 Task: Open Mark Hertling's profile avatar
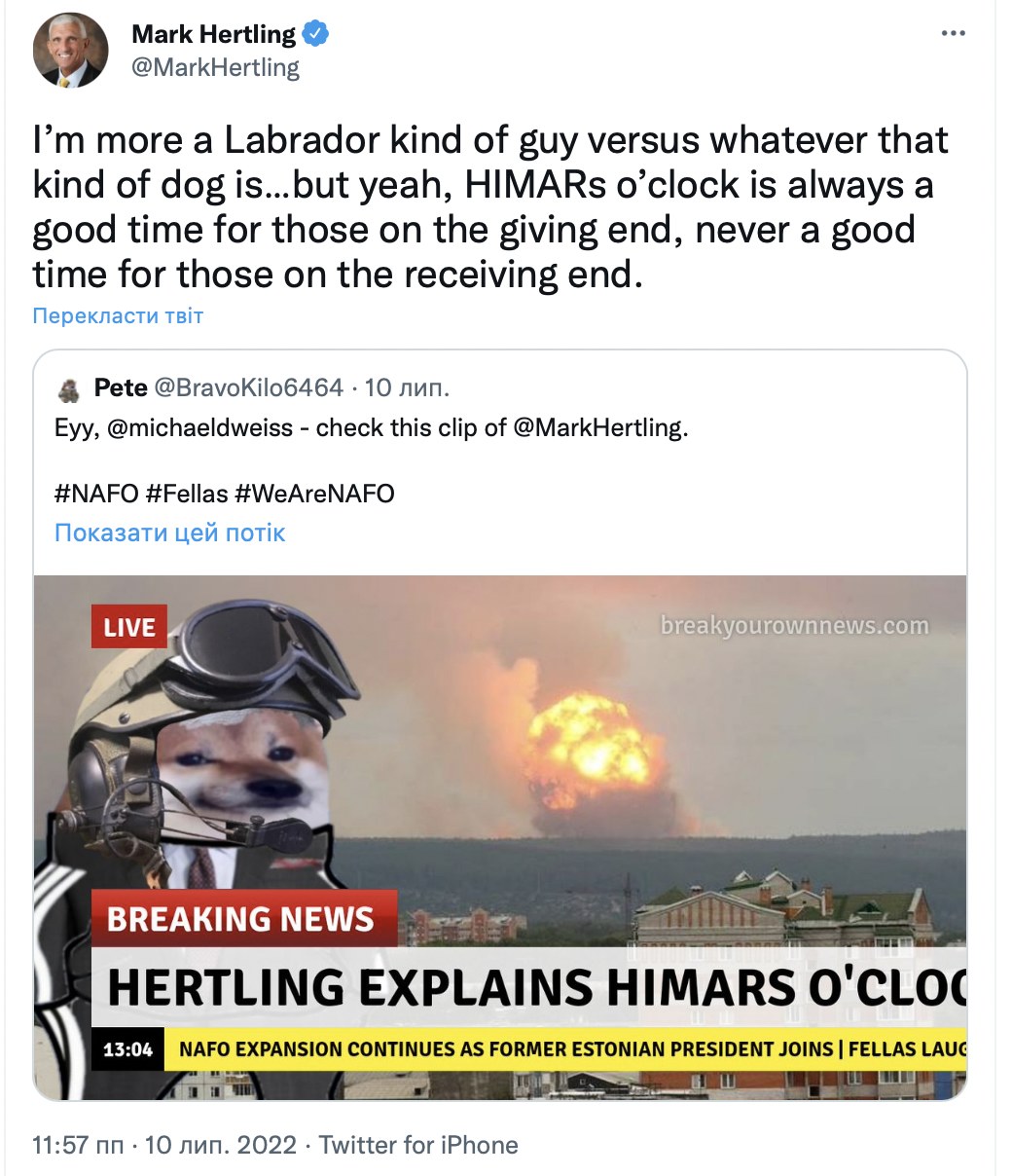69,52
